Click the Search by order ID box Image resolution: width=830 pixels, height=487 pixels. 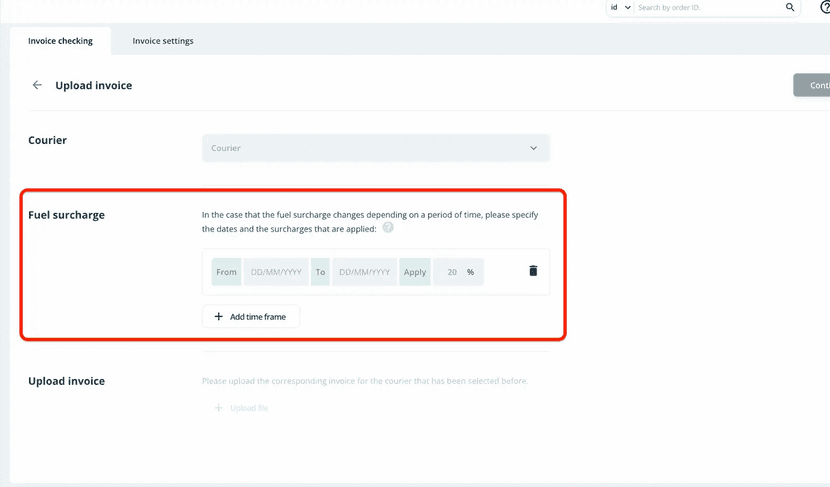point(708,8)
